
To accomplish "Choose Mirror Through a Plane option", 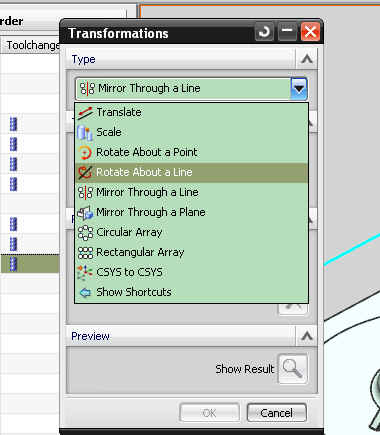I will click(191, 212).
